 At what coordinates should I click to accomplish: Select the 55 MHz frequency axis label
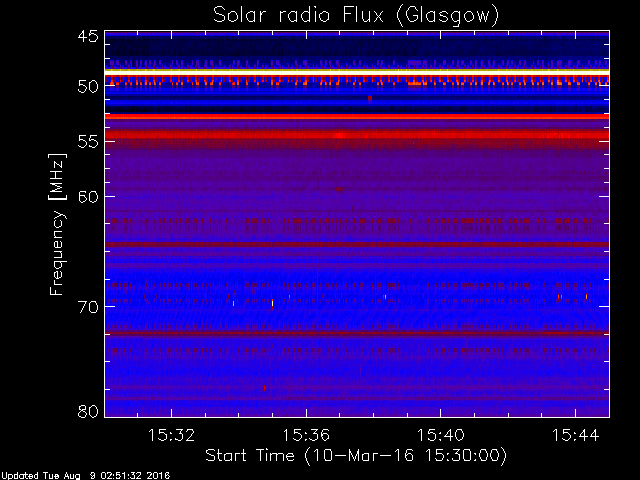(88, 142)
